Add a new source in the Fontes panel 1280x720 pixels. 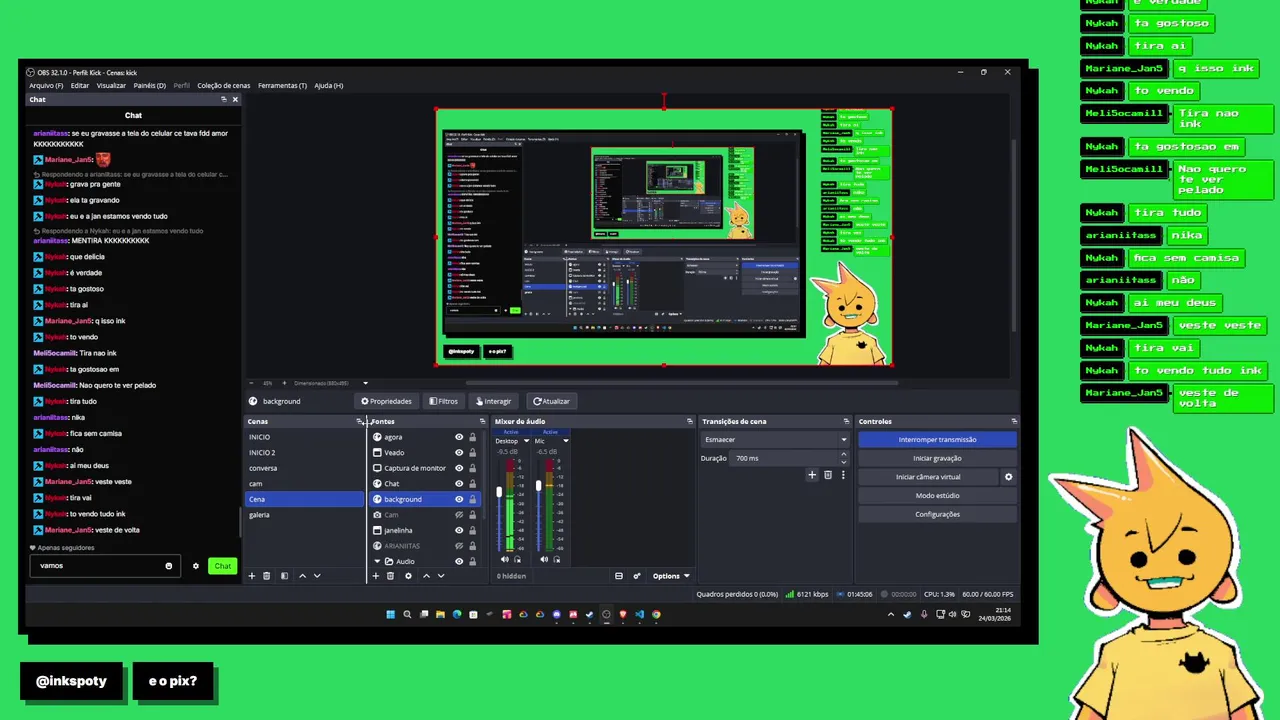tap(376, 576)
